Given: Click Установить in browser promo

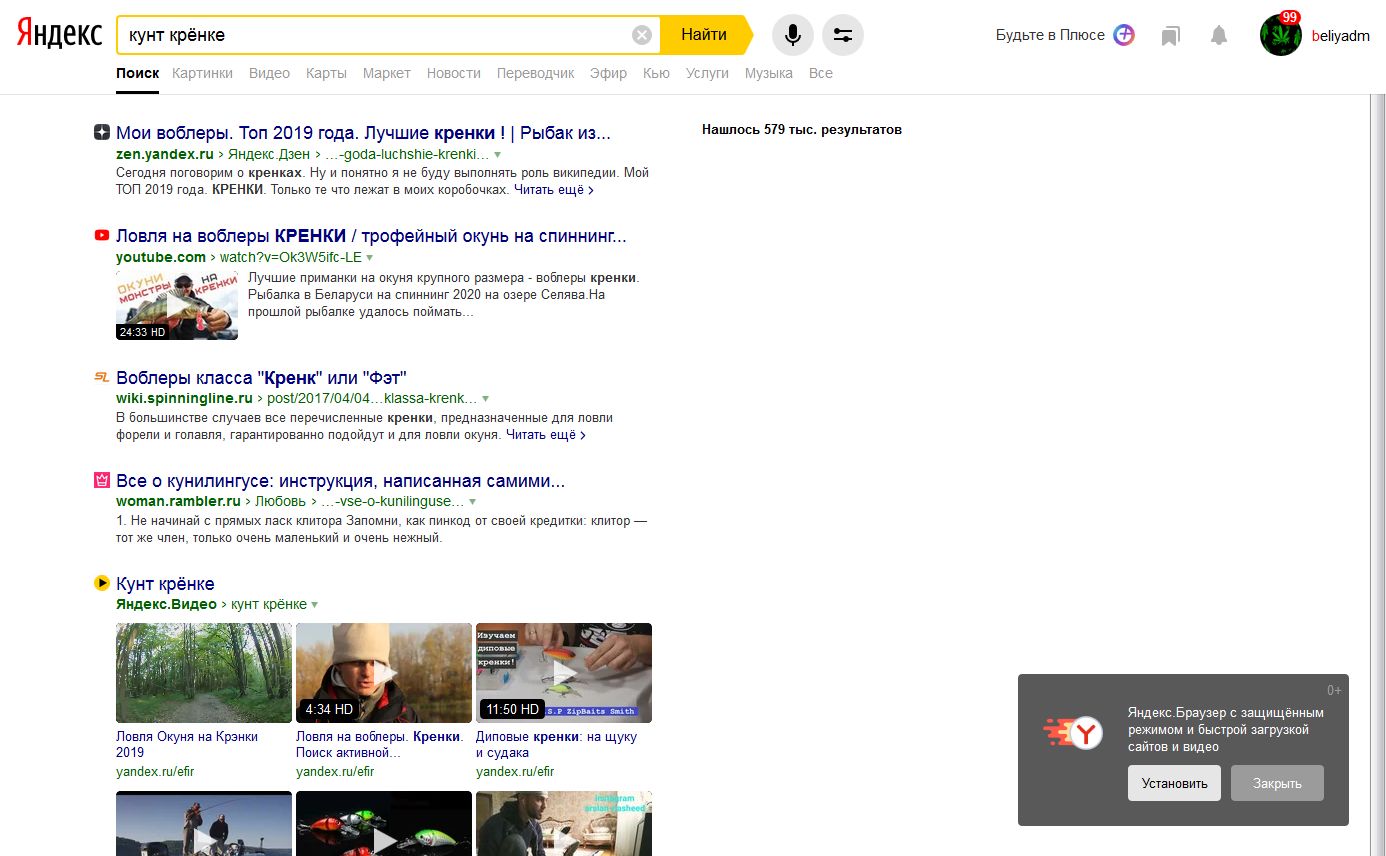Looking at the screenshot, I should [1175, 783].
